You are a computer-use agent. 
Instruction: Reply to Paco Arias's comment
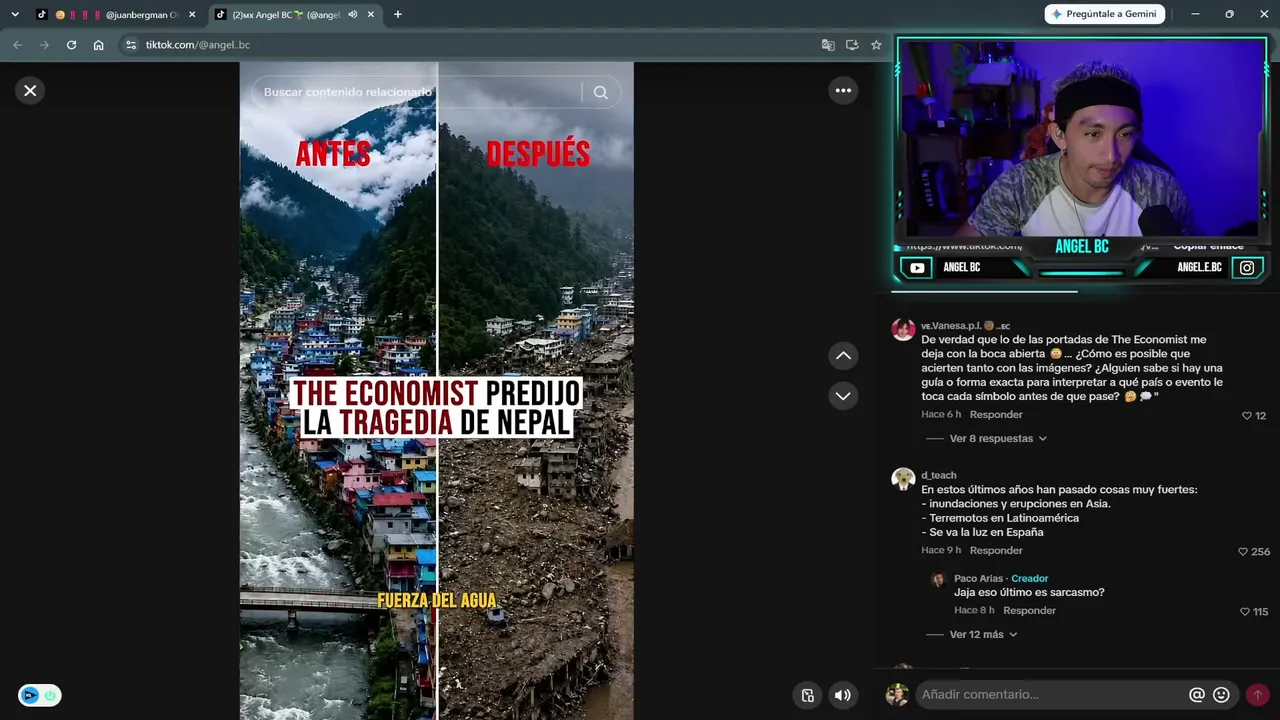tap(1029, 611)
